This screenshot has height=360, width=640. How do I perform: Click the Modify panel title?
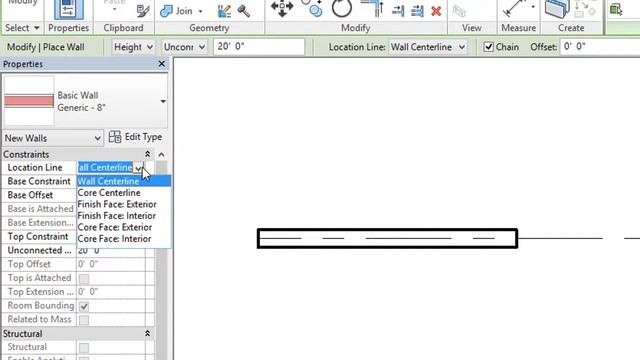pos(356,28)
